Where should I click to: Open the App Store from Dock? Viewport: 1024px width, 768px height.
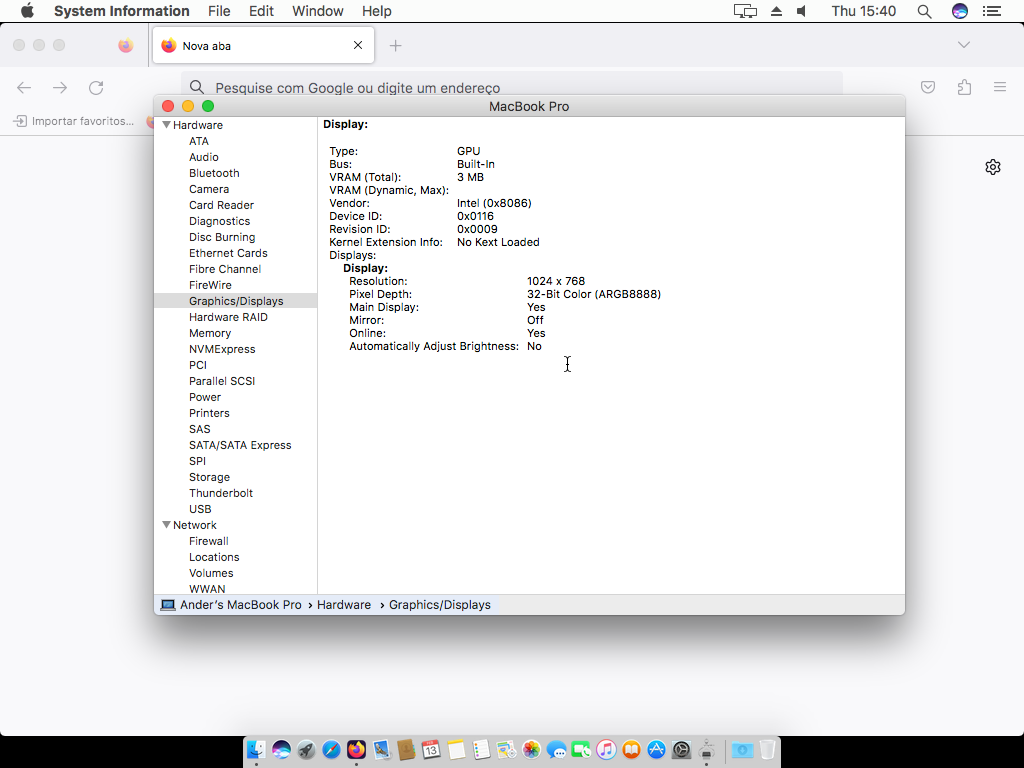656,750
